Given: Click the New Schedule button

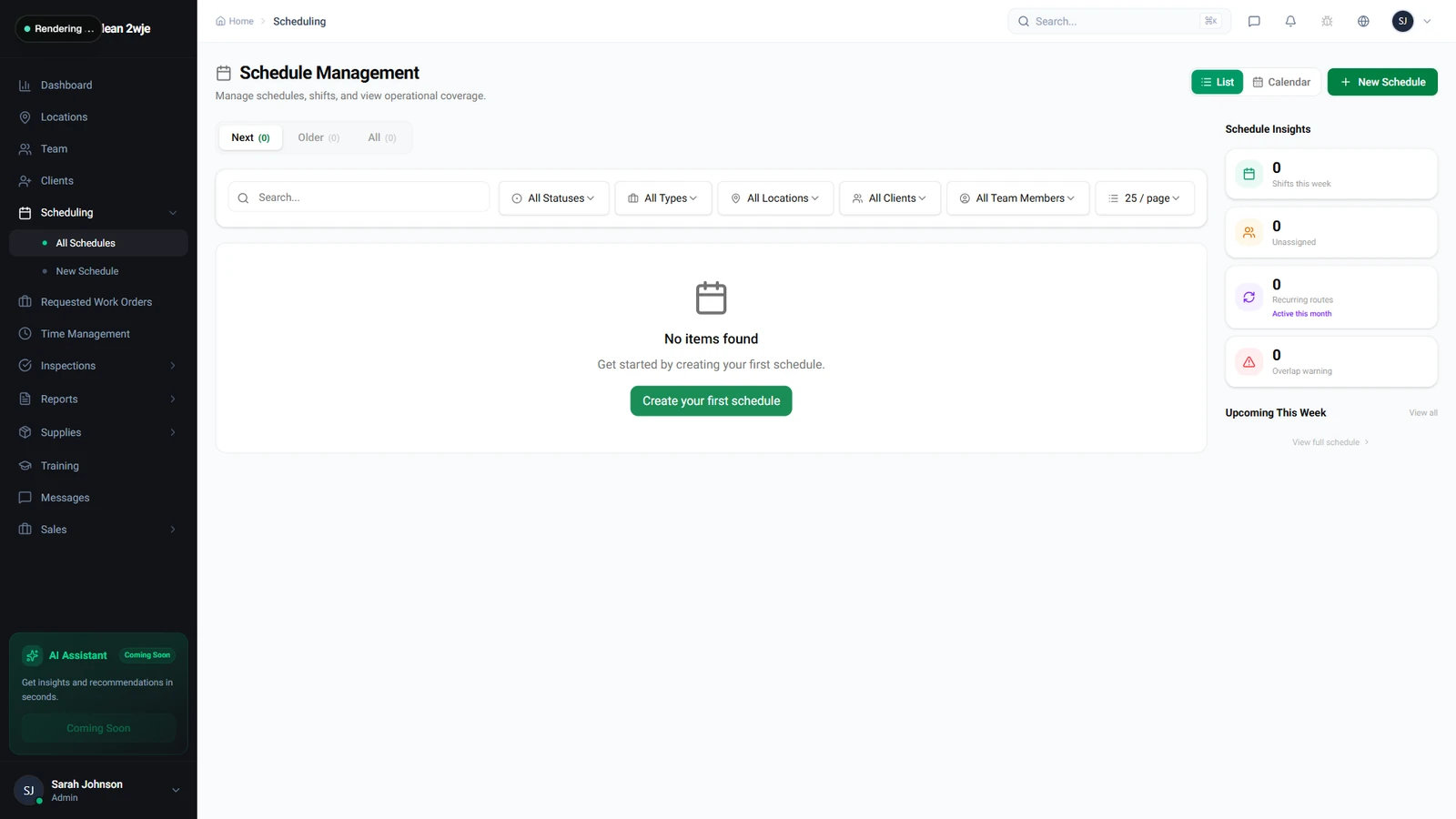Looking at the screenshot, I should (1382, 82).
